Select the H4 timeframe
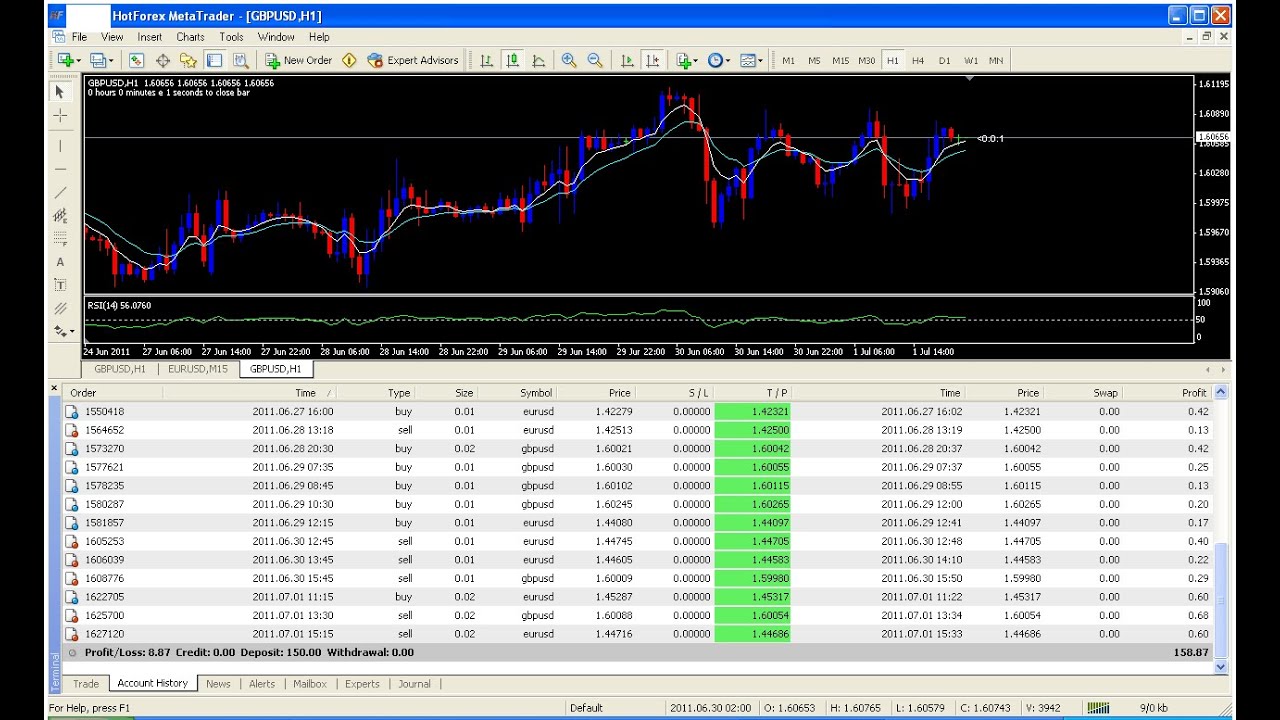The width and height of the screenshot is (1280, 720). [x=918, y=60]
